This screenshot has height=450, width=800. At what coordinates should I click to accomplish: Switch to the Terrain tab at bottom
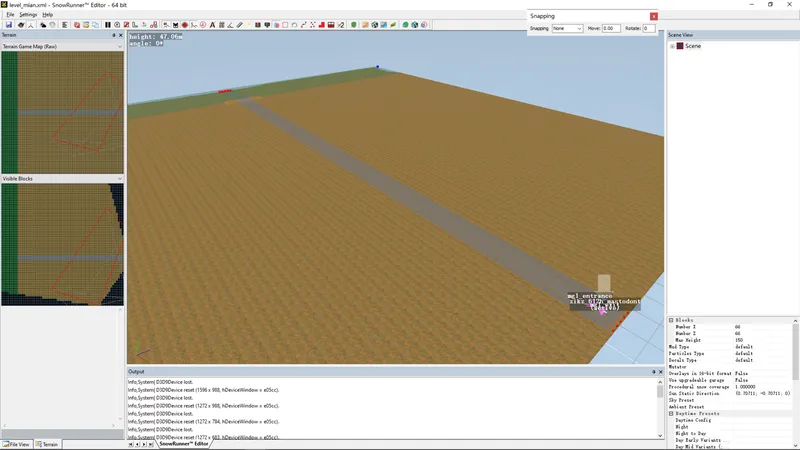click(46, 444)
